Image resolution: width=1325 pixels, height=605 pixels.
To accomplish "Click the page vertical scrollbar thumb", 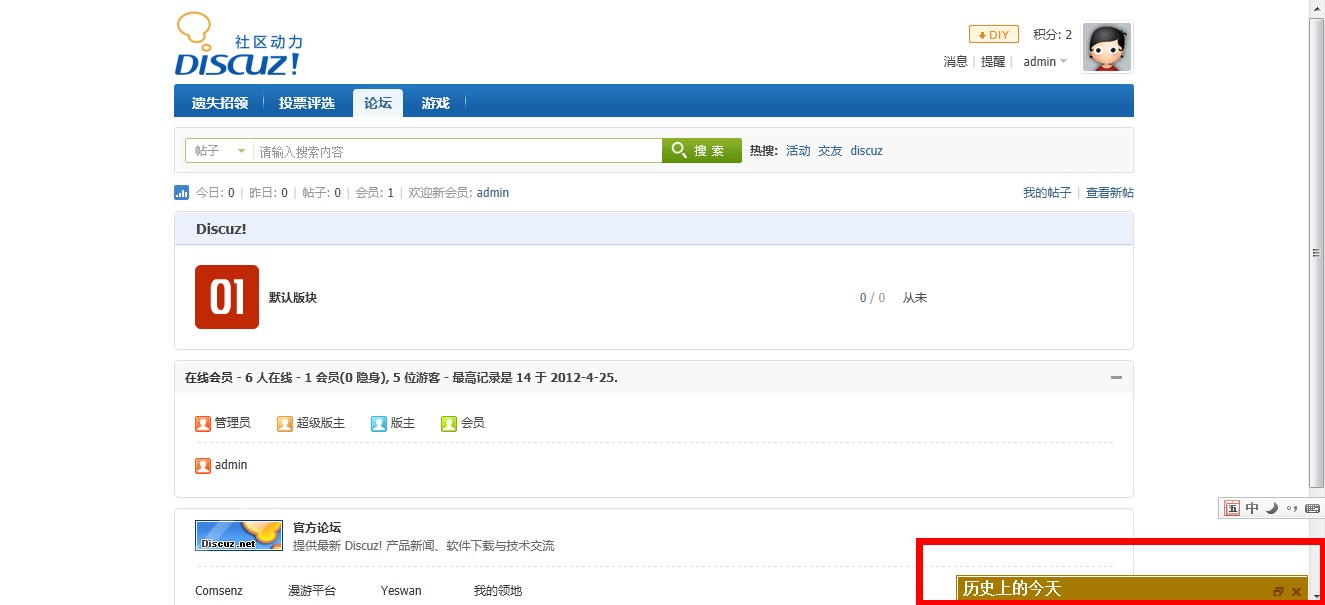I will (x=1316, y=252).
